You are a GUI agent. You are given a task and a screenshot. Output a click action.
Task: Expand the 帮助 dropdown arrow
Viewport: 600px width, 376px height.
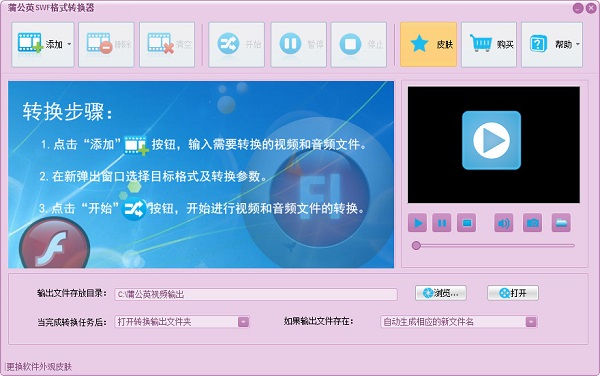(578, 44)
